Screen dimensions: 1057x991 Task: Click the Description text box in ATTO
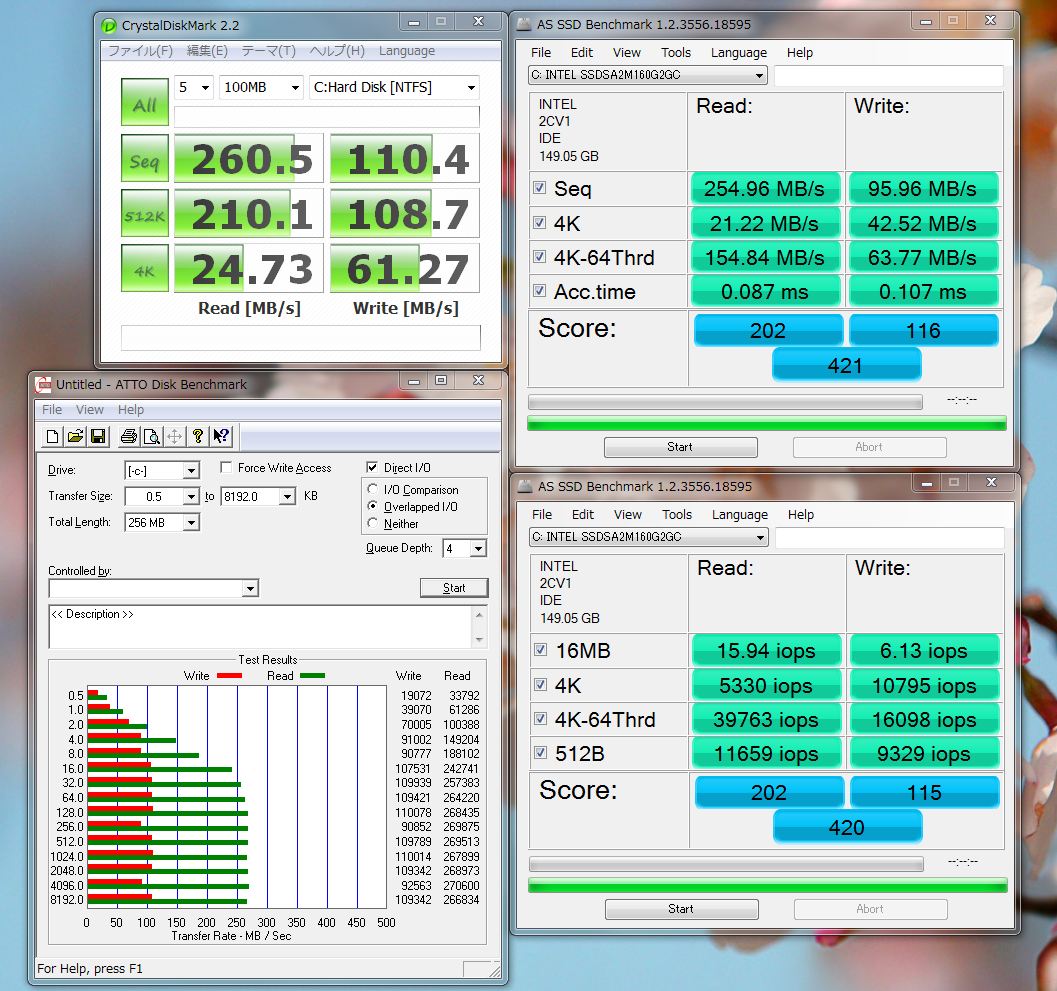point(261,627)
